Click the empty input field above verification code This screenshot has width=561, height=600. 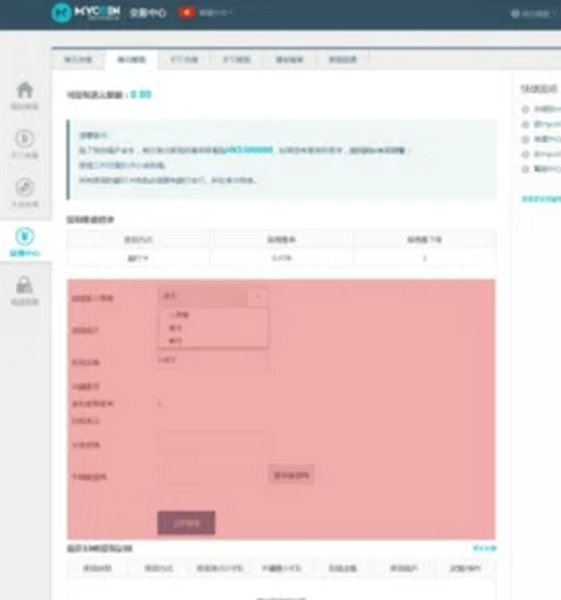(212, 444)
